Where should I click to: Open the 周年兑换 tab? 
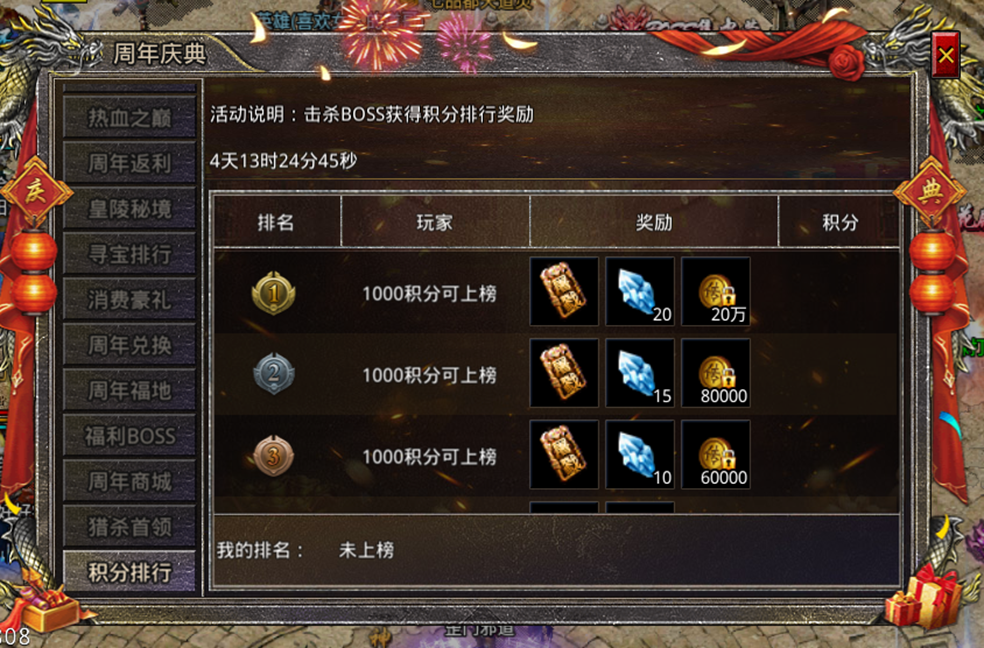[x=129, y=345]
